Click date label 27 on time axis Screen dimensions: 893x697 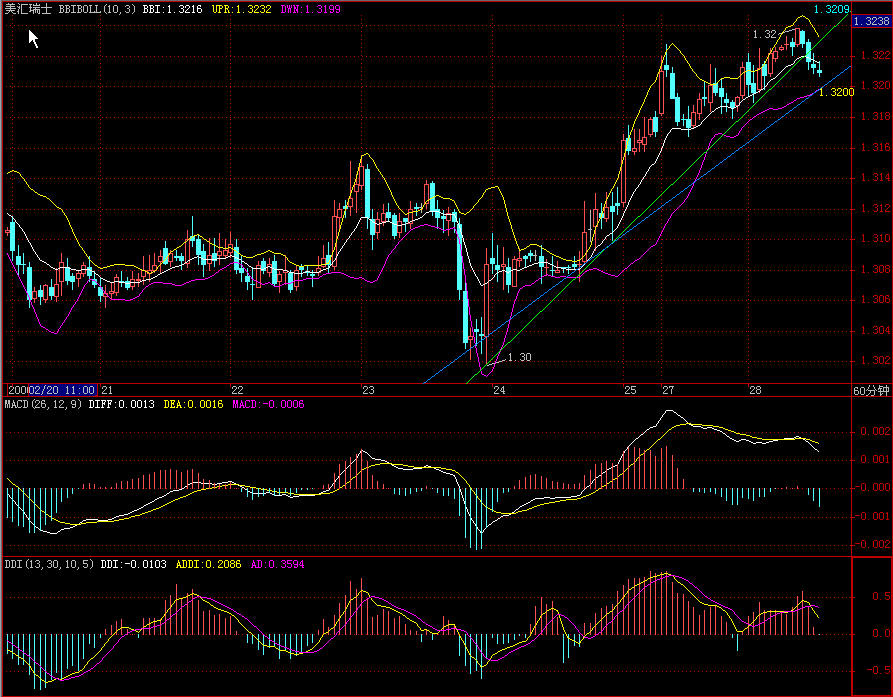pyautogui.click(x=668, y=390)
